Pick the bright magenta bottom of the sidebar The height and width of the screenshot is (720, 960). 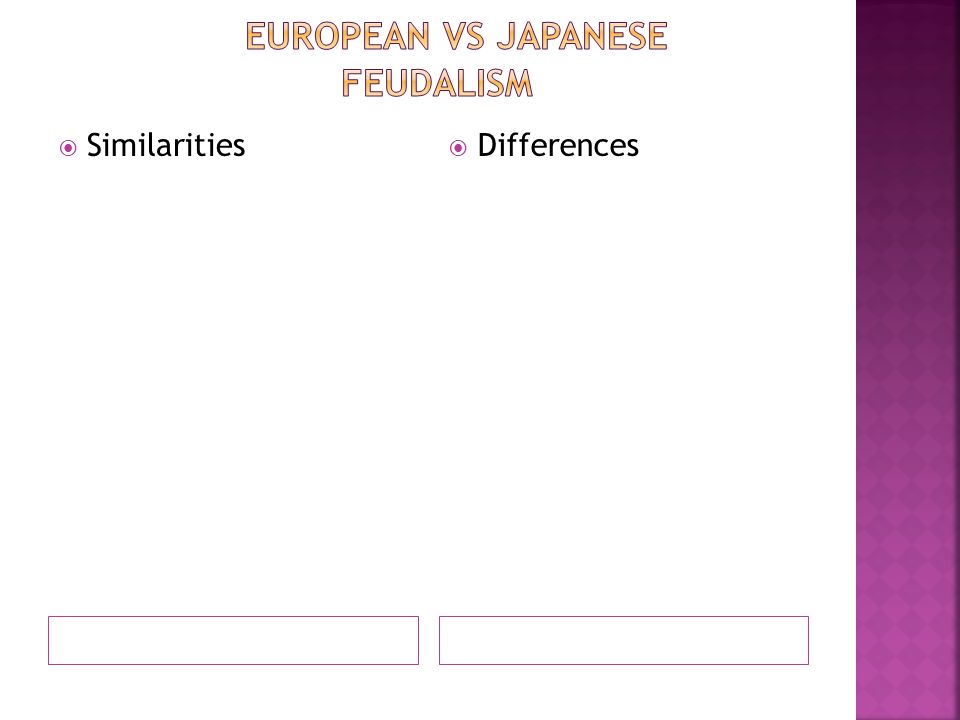(x=908, y=680)
